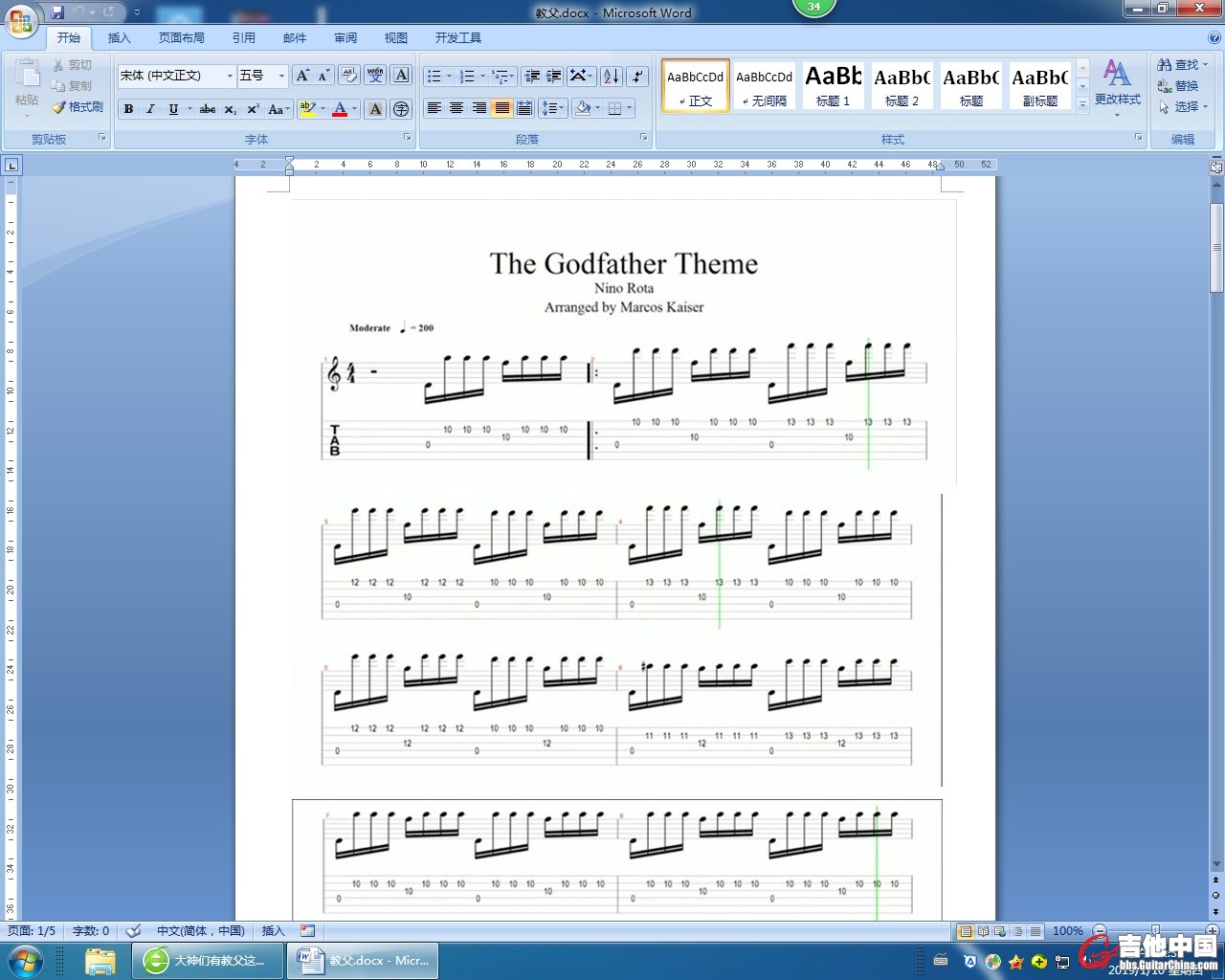This screenshot has width=1225, height=980.
Task: Click 查找 (Find) button
Action: coord(1183,65)
